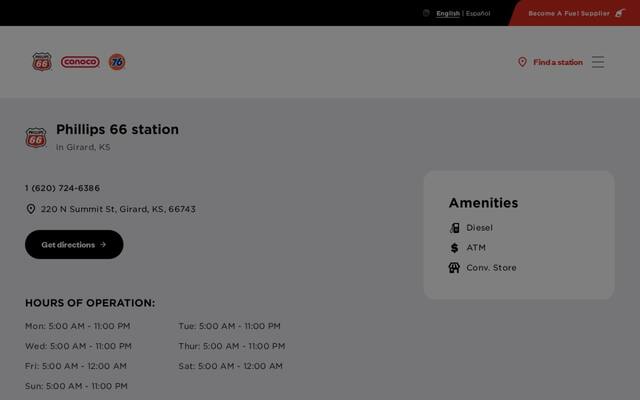Viewport: 640px width, 400px height.
Task: Click the 76 logo in header
Action: coord(117,62)
